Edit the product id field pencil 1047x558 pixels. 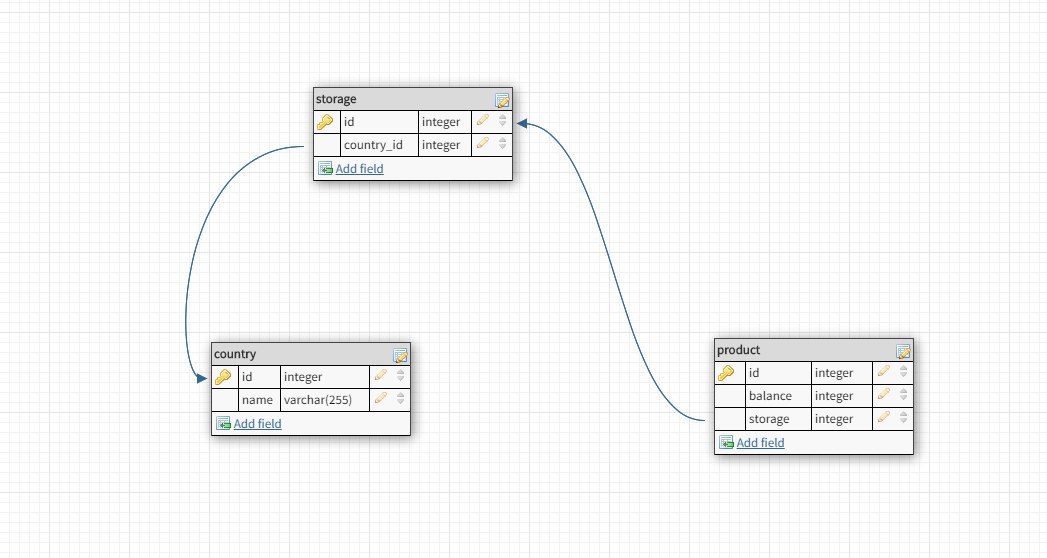tap(883, 371)
